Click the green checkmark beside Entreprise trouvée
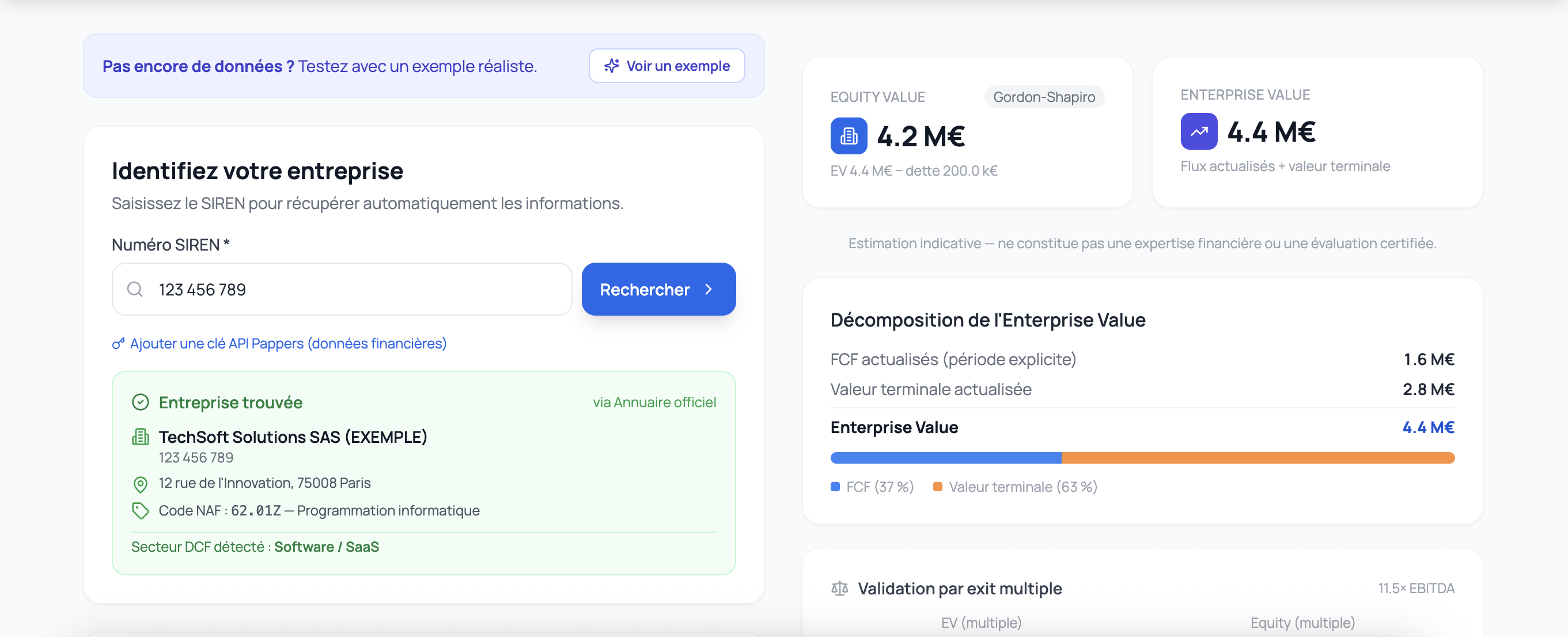The width and height of the screenshot is (1568, 637). [x=141, y=401]
